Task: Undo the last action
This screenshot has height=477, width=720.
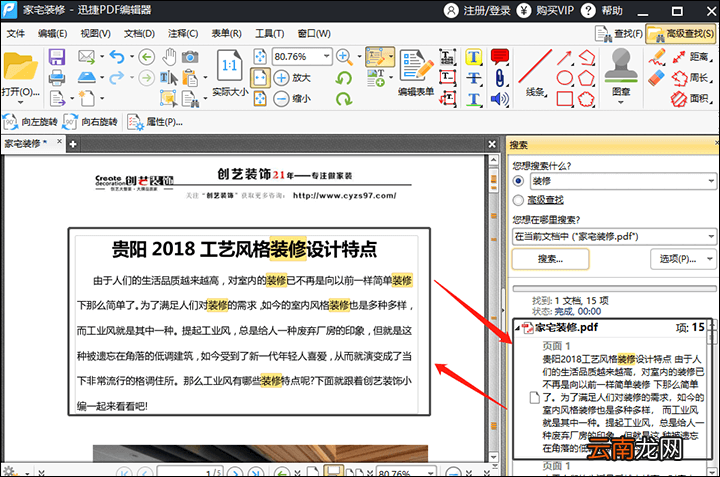Action: pos(117,57)
